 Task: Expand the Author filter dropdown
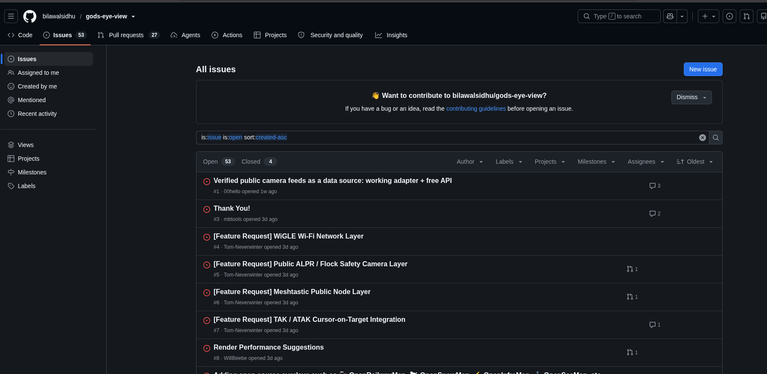click(x=470, y=161)
